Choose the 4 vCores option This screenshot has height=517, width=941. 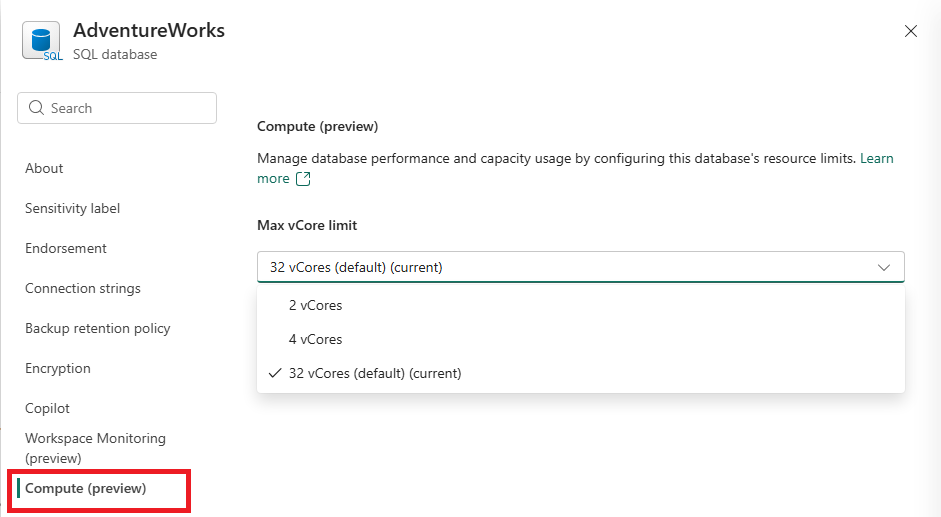(580, 339)
